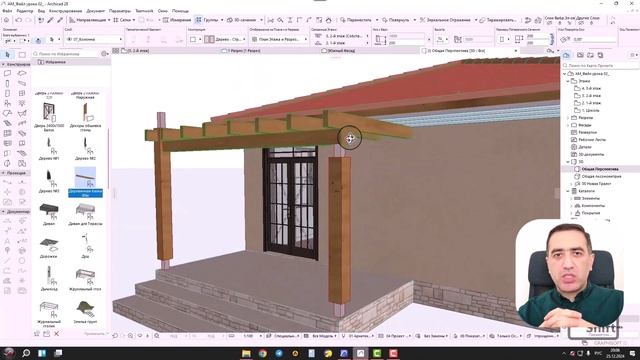Open Chrome from the taskbar
This screenshot has height=360, width=640.
click(x=262, y=353)
